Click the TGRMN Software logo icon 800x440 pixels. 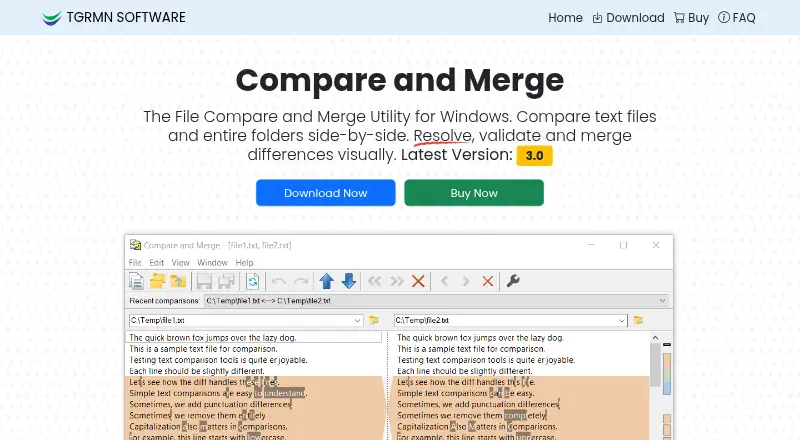52,18
